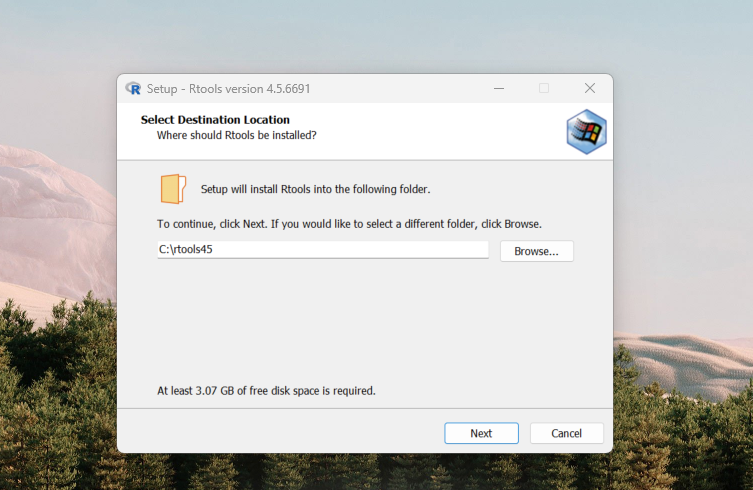The image size is (753, 490).
Task: Proceed by clicking Next
Action: (x=481, y=433)
